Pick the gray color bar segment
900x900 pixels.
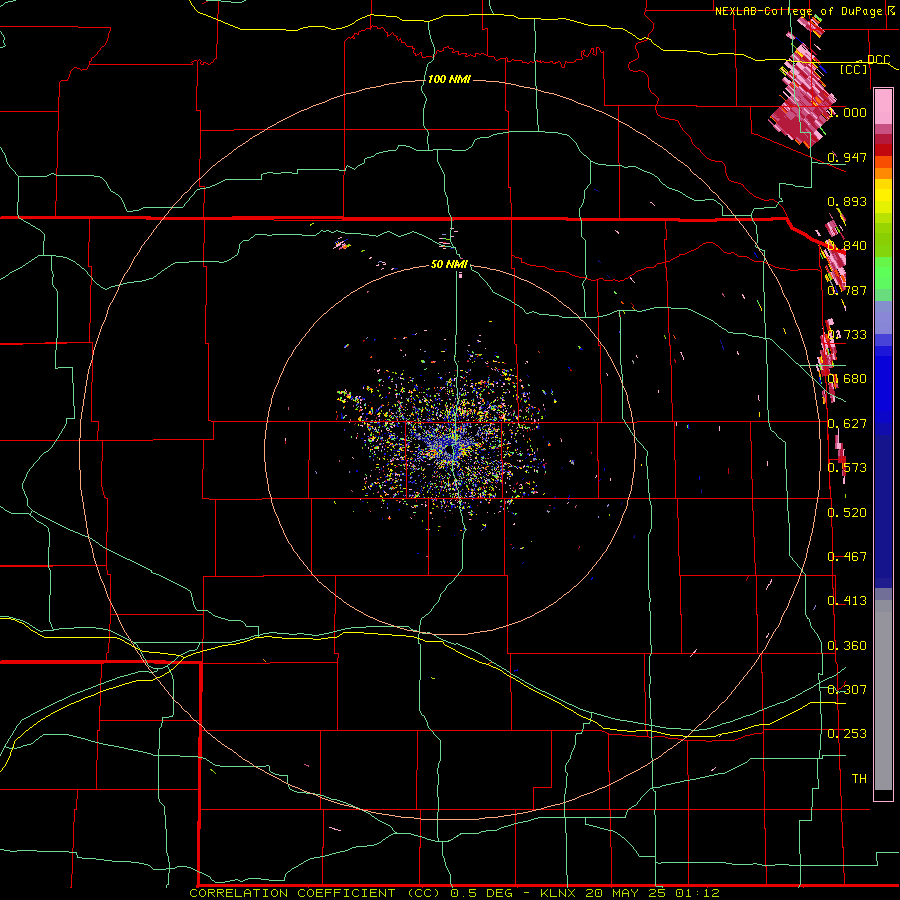[883, 695]
